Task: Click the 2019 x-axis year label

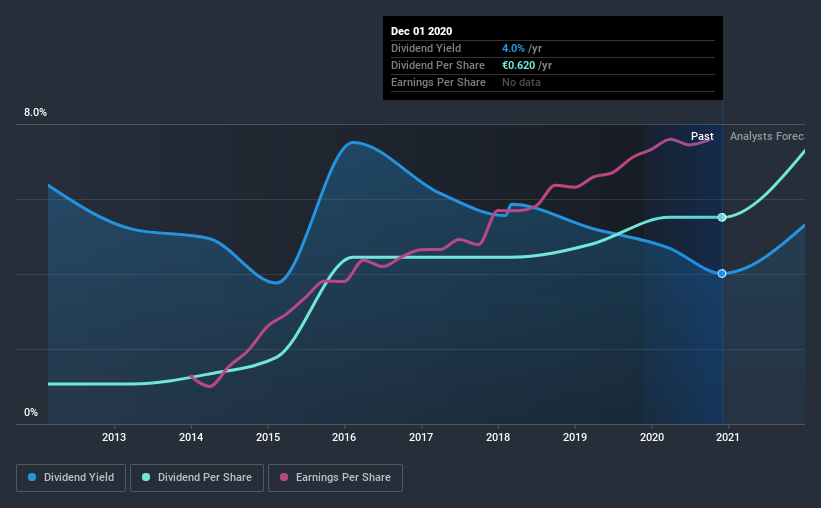Action: click(575, 437)
